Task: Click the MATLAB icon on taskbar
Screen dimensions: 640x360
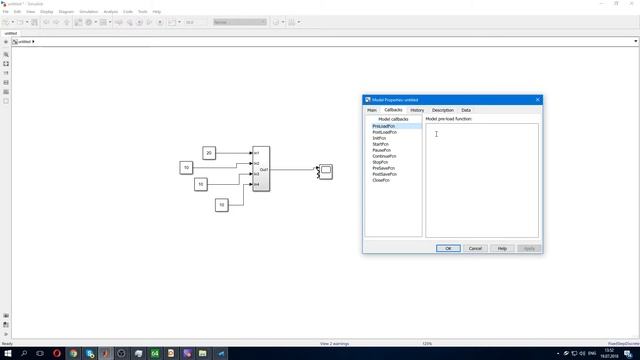Action: tap(106, 353)
